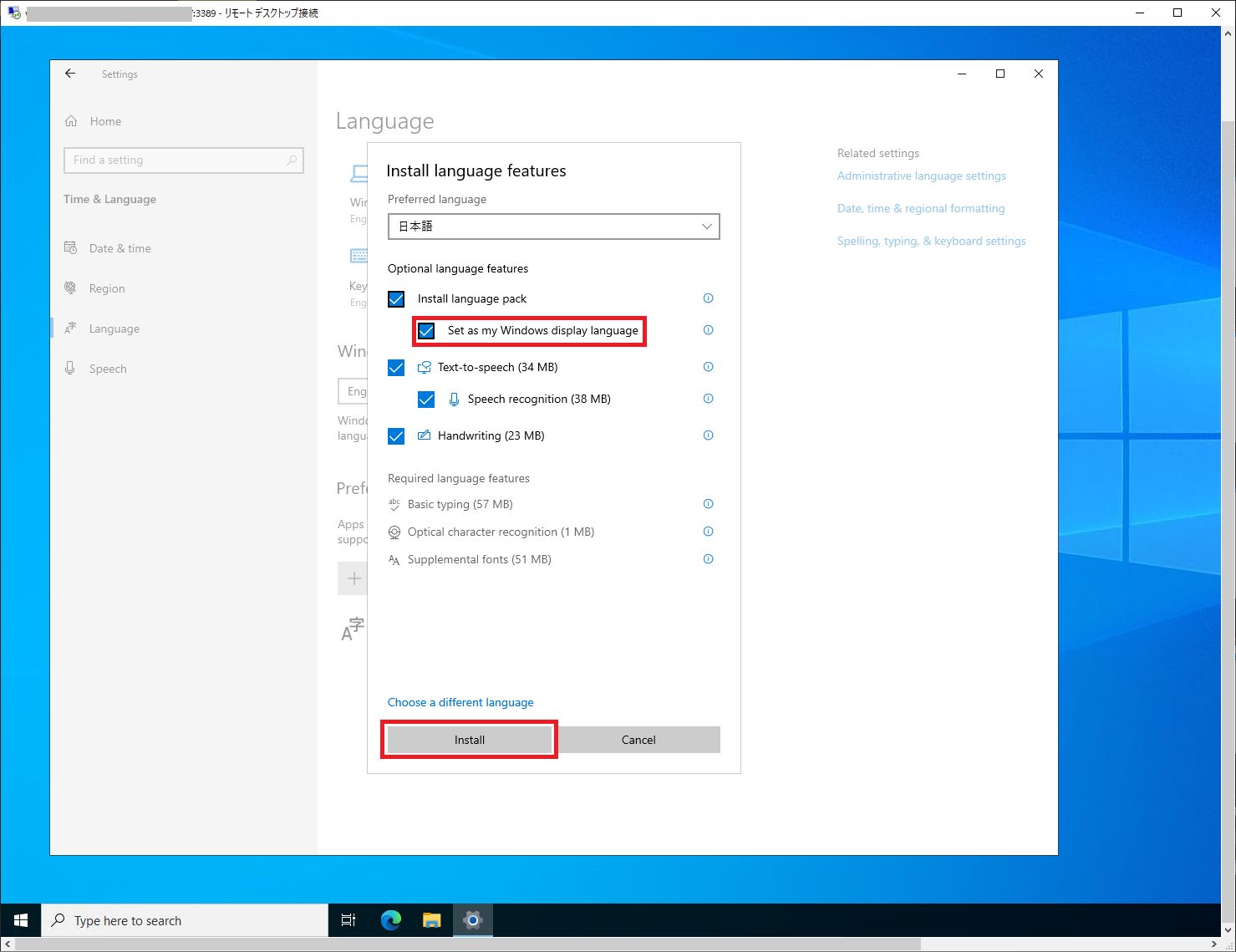Open Spelling, typing, & keyboard settings
Screen dimensions: 1236x952
[x=932, y=241]
